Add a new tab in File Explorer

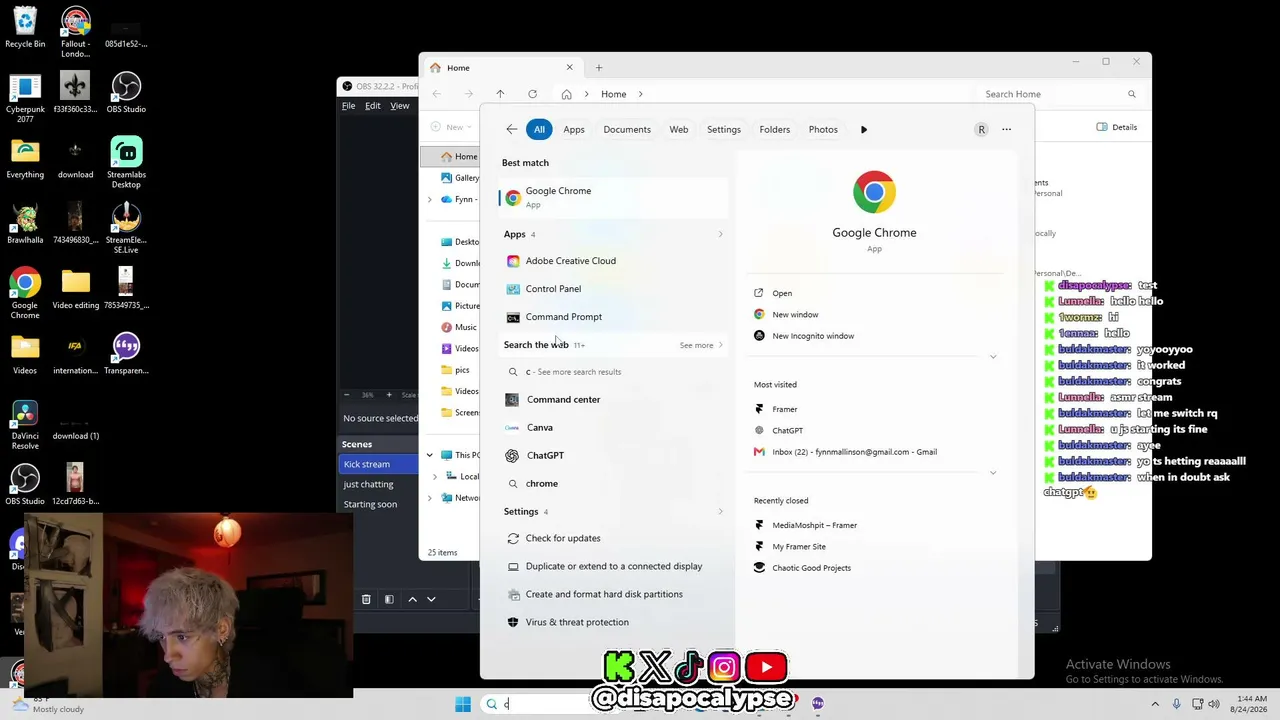point(599,68)
